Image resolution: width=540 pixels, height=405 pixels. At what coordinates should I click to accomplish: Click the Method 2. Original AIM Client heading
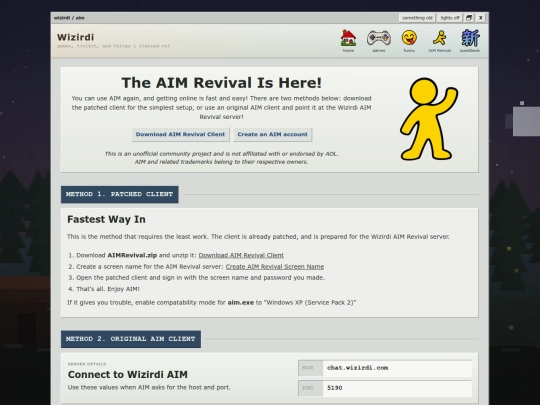[131, 339]
